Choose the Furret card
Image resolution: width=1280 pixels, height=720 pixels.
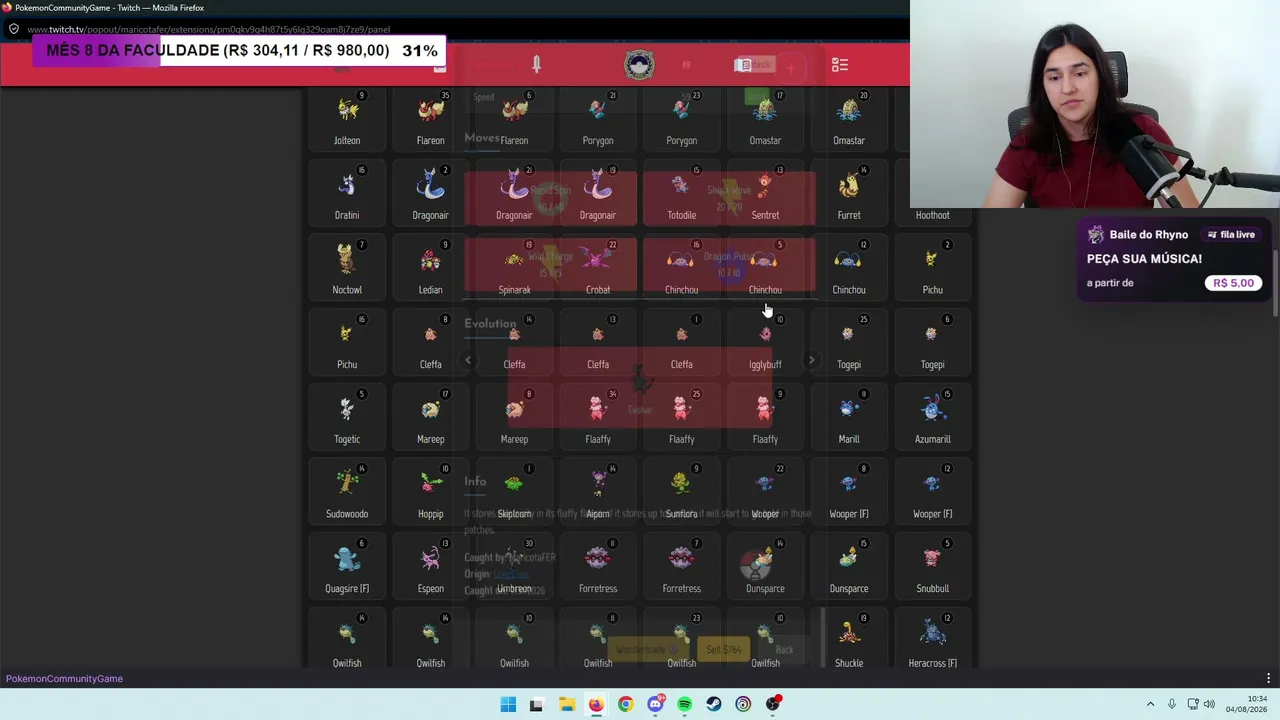click(849, 194)
